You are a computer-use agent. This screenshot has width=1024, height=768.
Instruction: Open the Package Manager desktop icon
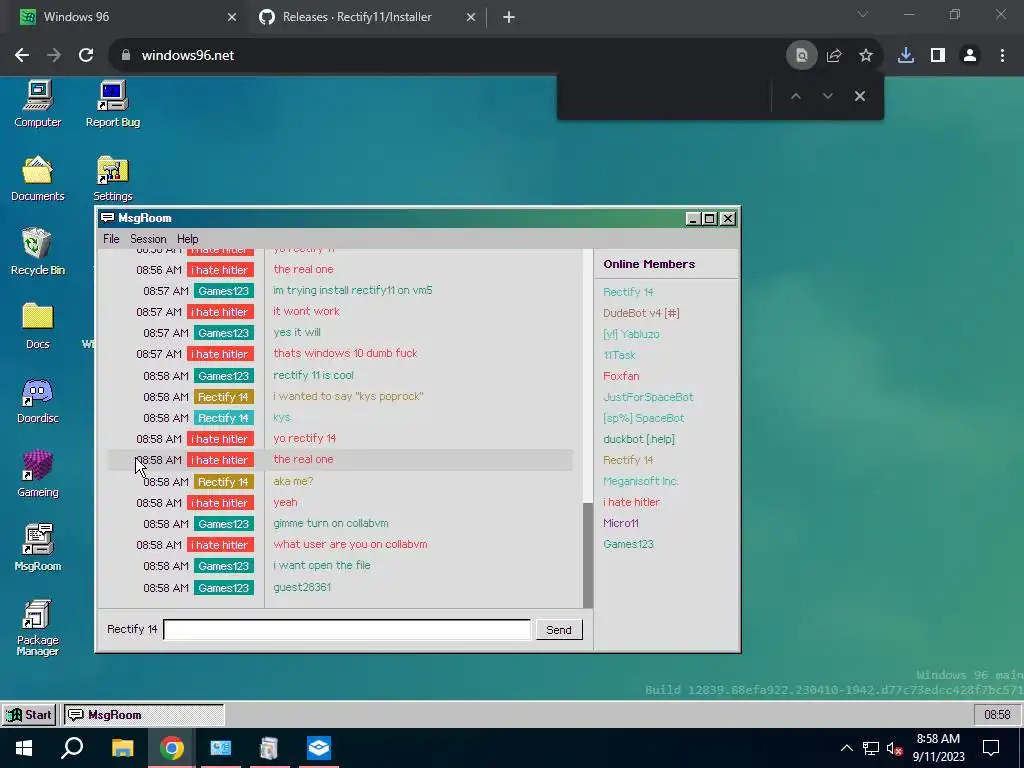click(x=37, y=627)
